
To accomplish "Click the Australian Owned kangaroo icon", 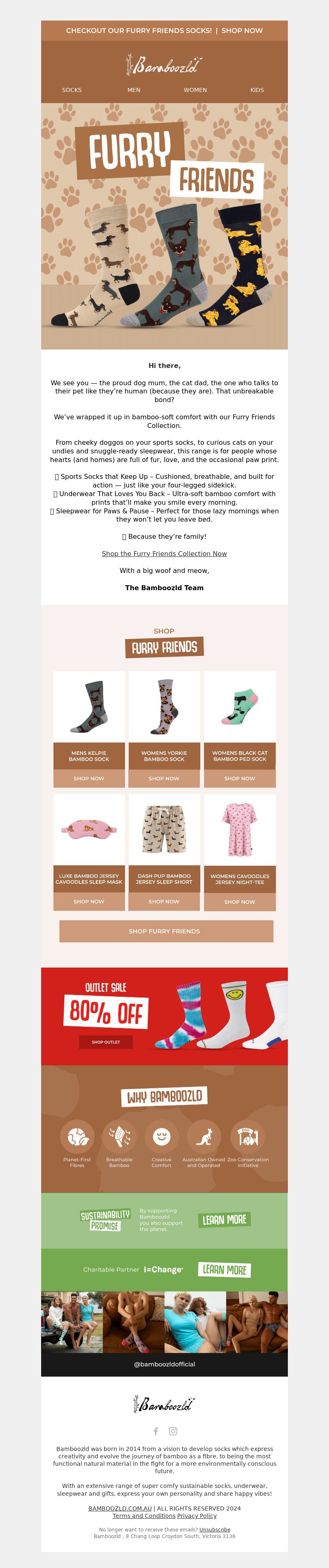I will [x=204, y=1136].
